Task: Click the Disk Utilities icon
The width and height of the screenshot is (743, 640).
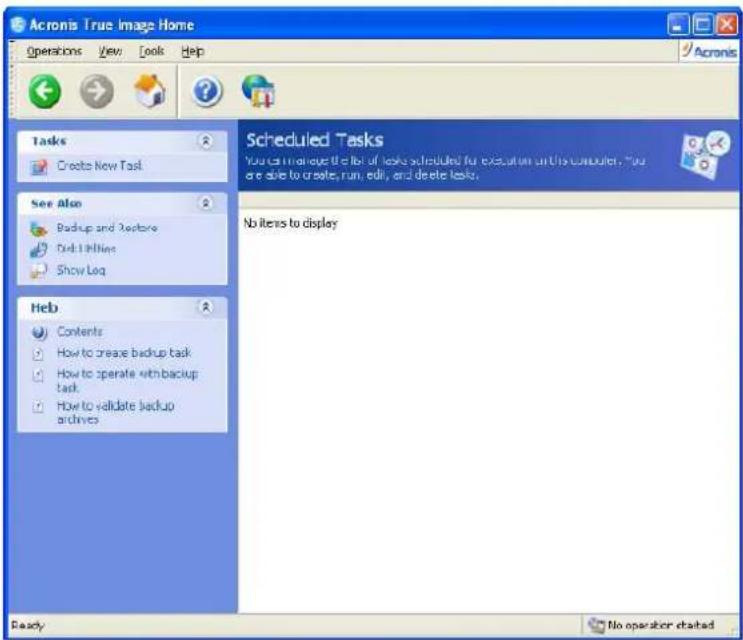Action: (39, 249)
